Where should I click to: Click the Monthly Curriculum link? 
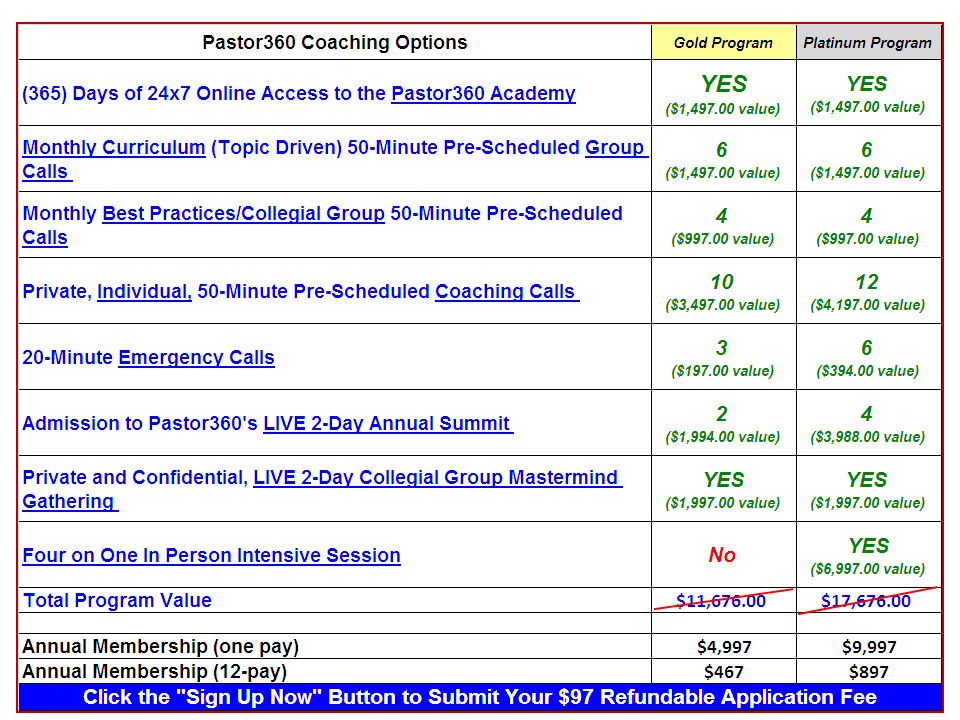pos(114,147)
